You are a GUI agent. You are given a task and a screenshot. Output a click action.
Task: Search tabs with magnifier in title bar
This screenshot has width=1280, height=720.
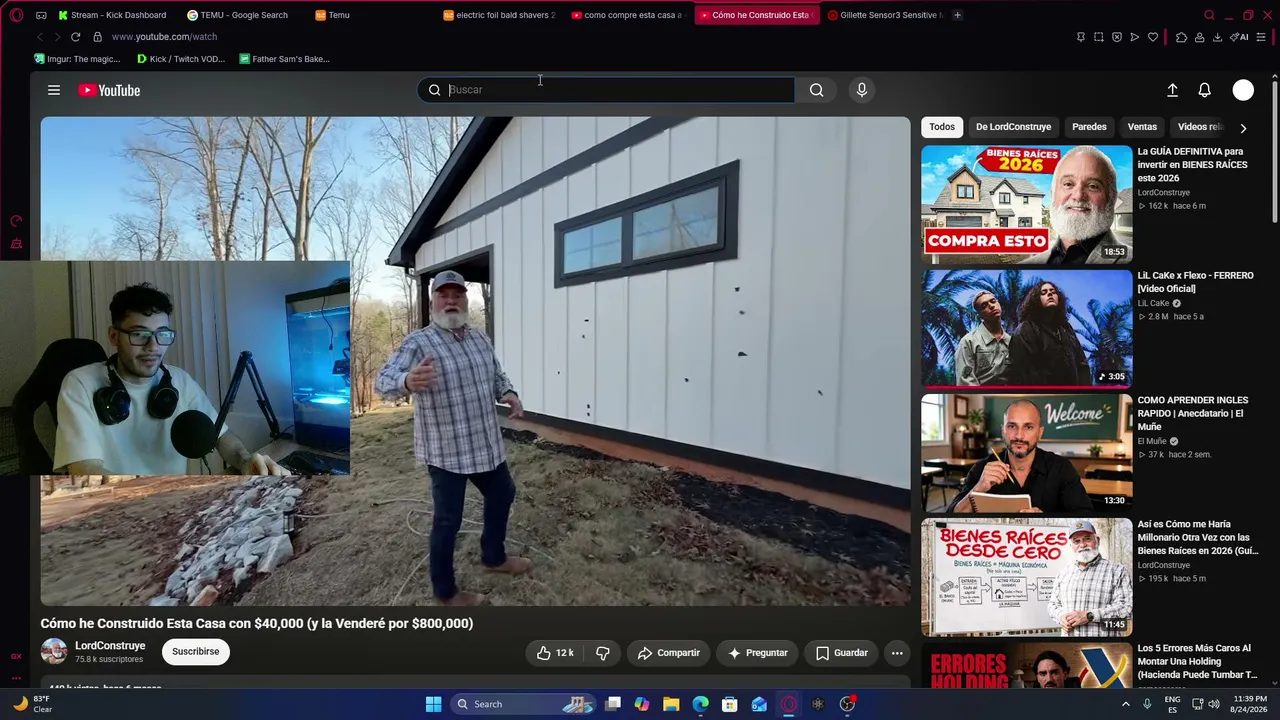[x=1209, y=15]
